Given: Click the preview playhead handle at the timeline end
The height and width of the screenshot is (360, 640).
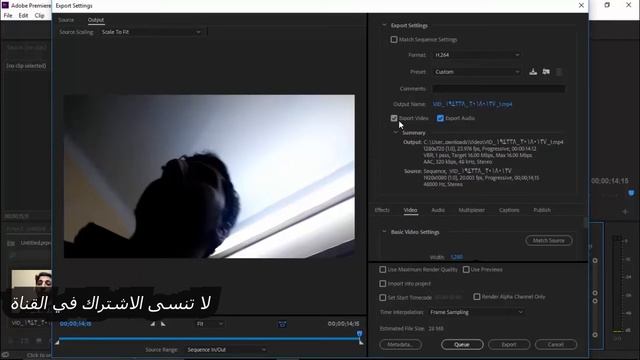Looking at the screenshot, I should (360, 335).
